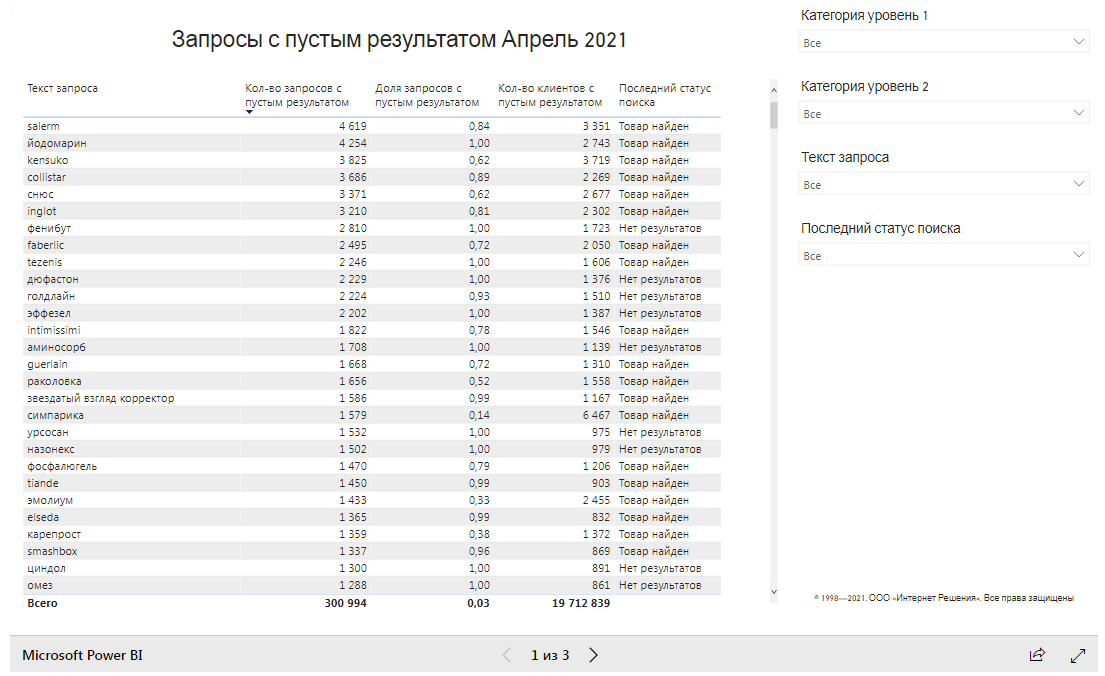Enter full screen mode via expand icon
The width and height of the screenshot is (1105, 676).
tap(1078, 655)
